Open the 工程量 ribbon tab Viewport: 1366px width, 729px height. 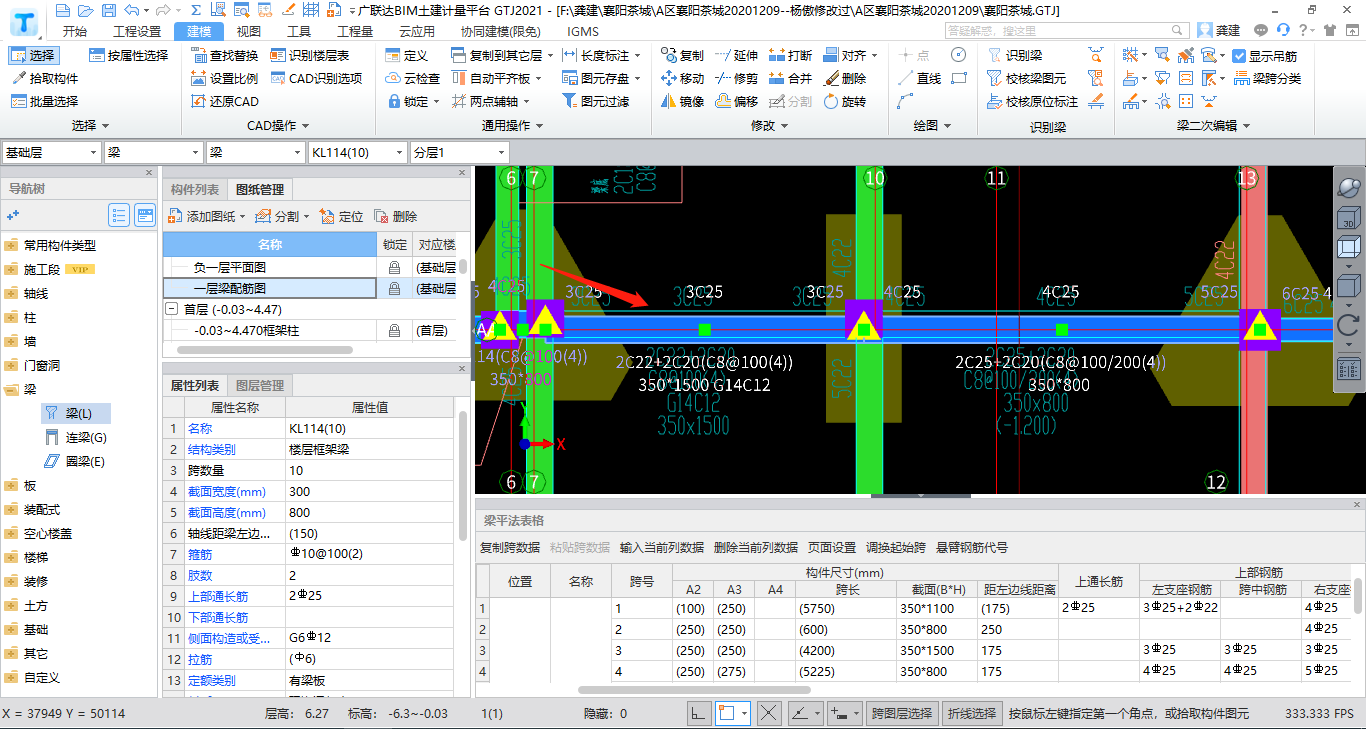click(355, 31)
